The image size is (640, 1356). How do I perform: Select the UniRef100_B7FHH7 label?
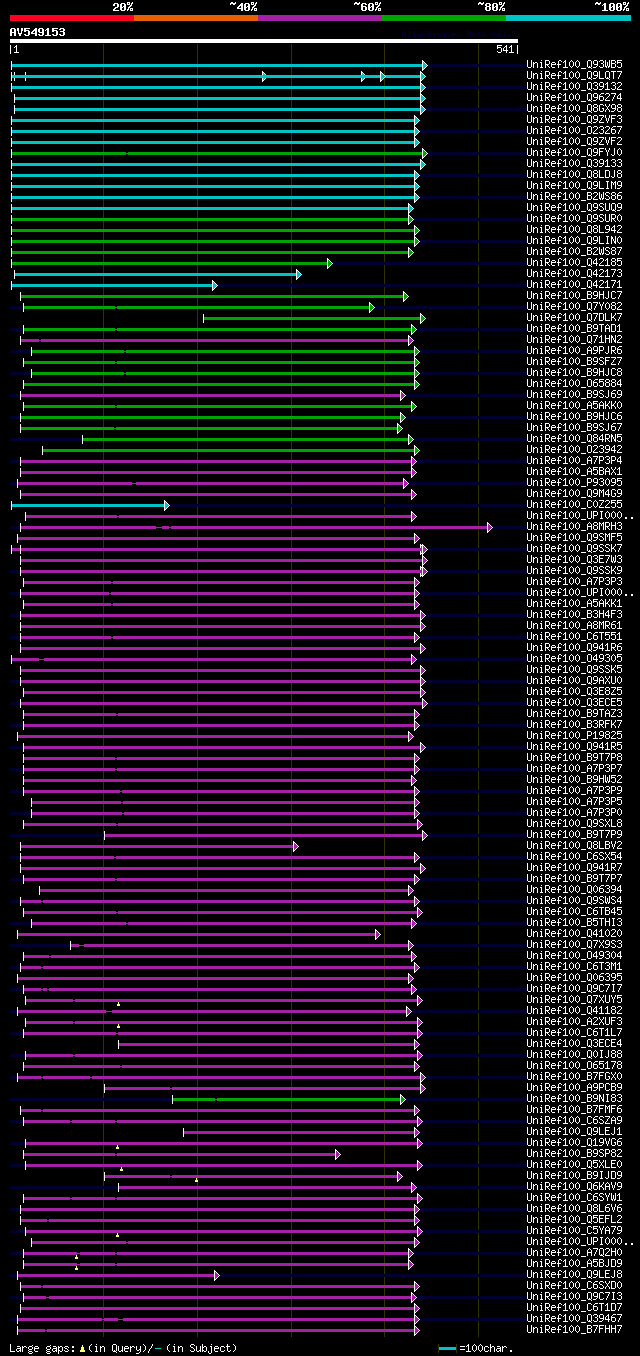[x=574, y=1330]
